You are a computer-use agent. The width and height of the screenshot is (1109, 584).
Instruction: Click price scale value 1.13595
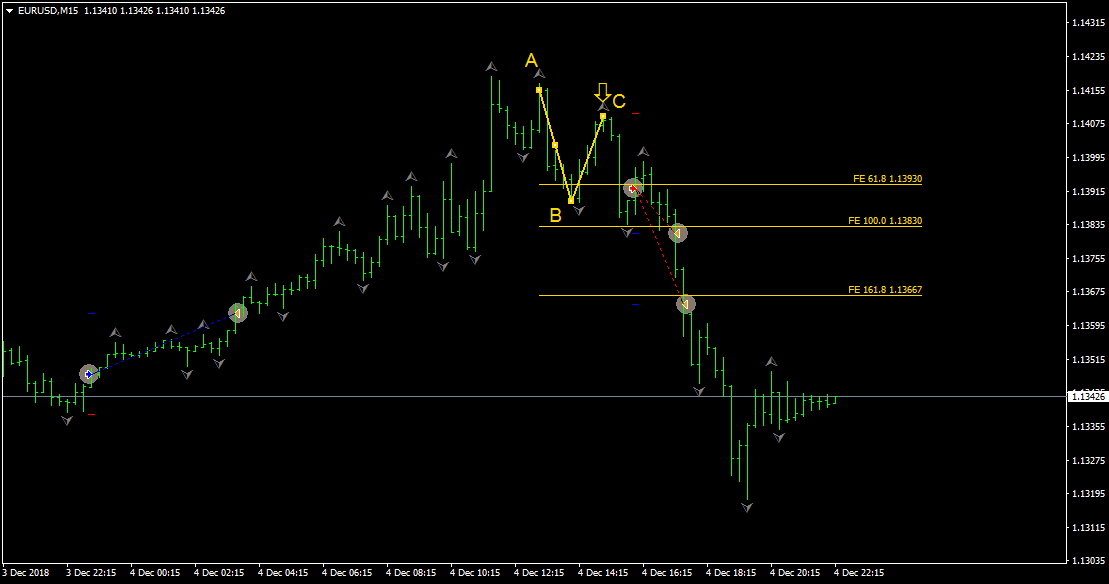[x=1088, y=326]
